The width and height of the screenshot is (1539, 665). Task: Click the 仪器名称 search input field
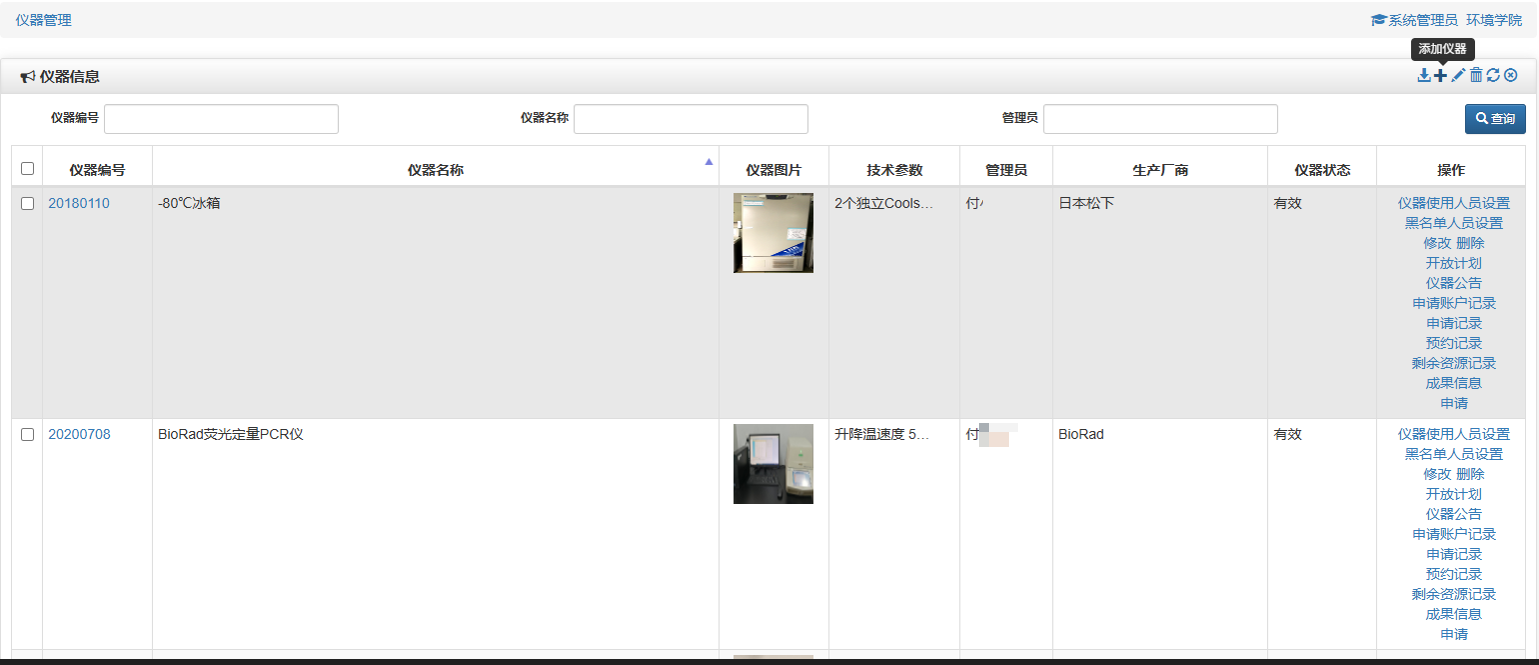(690, 118)
